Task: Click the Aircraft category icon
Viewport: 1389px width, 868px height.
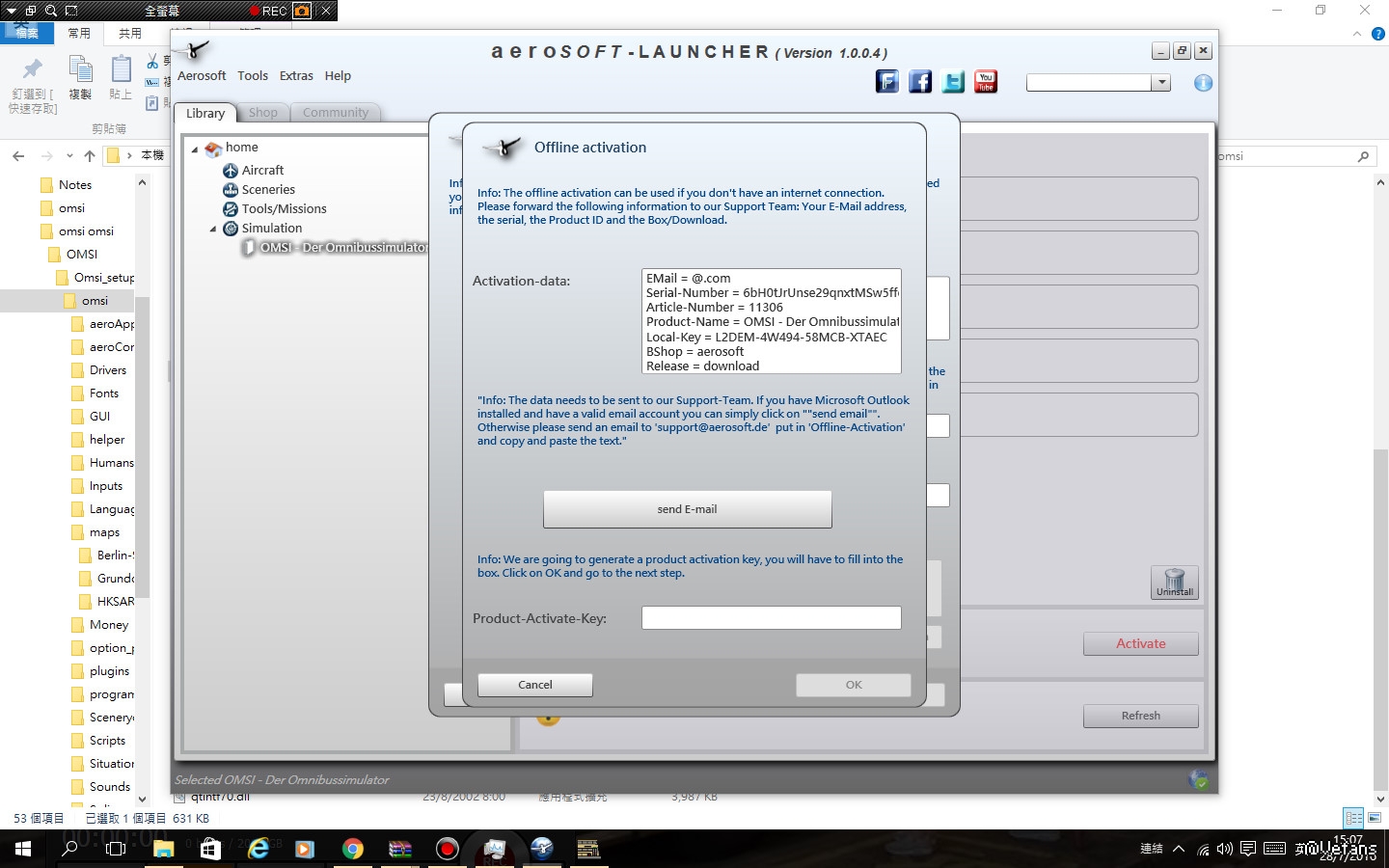Action: (x=231, y=171)
